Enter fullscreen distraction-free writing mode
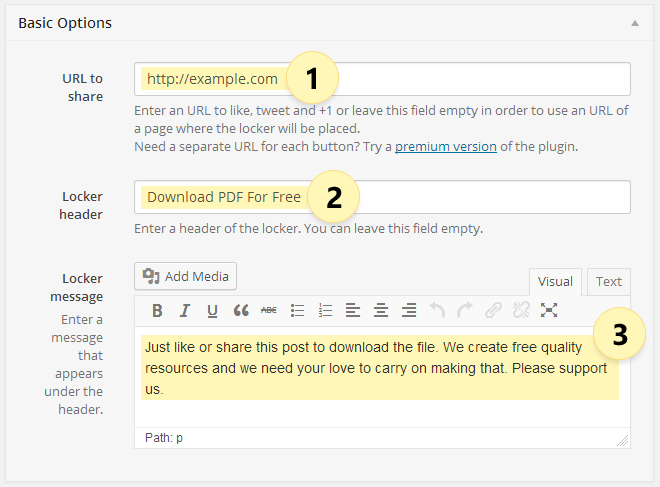The height and width of the screenshot is (487, 660). [549, 310]
